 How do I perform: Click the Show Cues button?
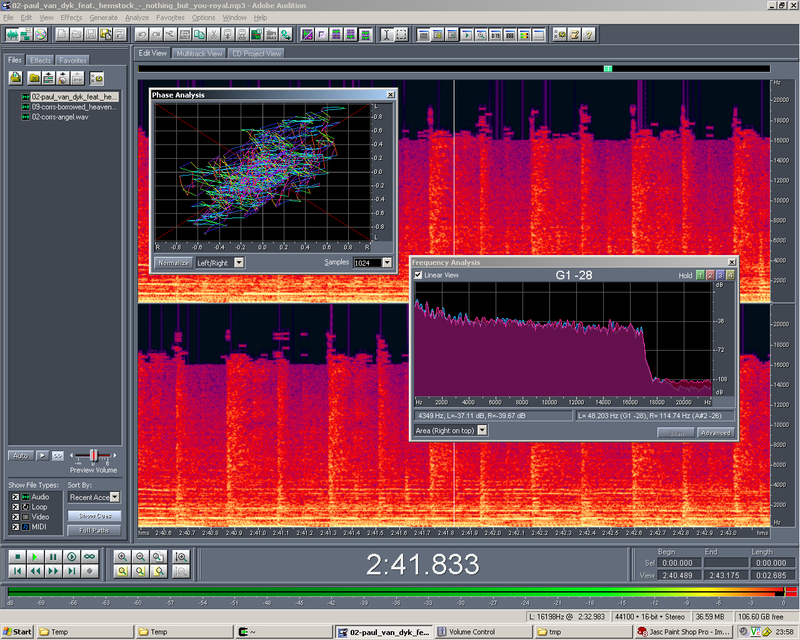[x=94, y=516]
